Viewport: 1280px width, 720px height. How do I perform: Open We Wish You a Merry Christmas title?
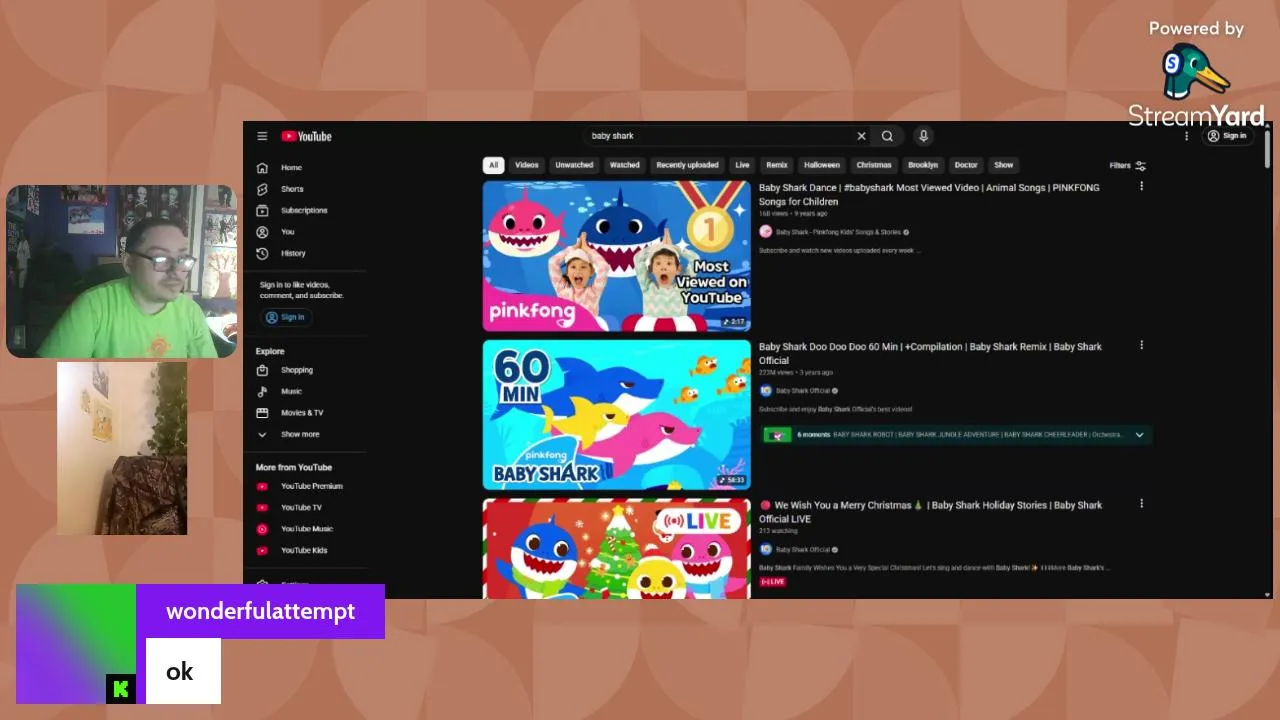point(930,512)
